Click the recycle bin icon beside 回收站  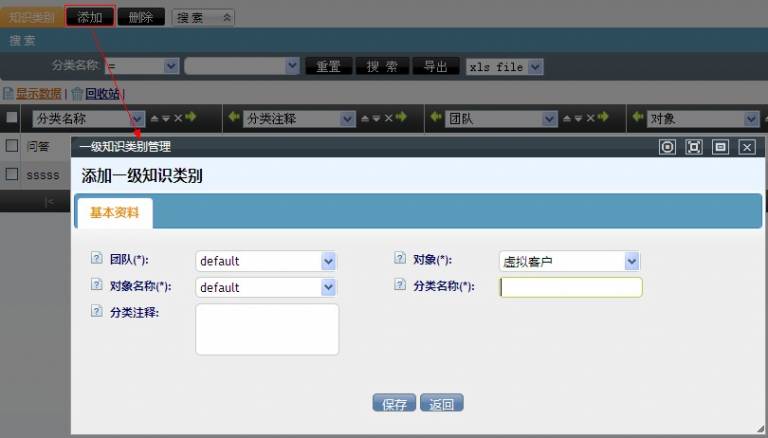click(x=77, y=93)
